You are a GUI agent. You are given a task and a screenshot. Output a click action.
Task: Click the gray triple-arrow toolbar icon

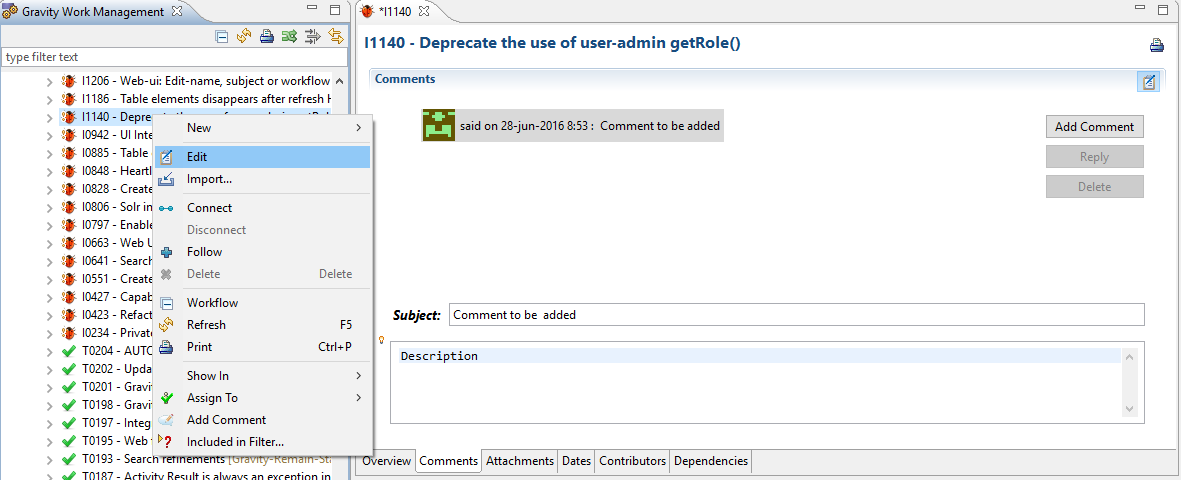click(x=312, y=37)
